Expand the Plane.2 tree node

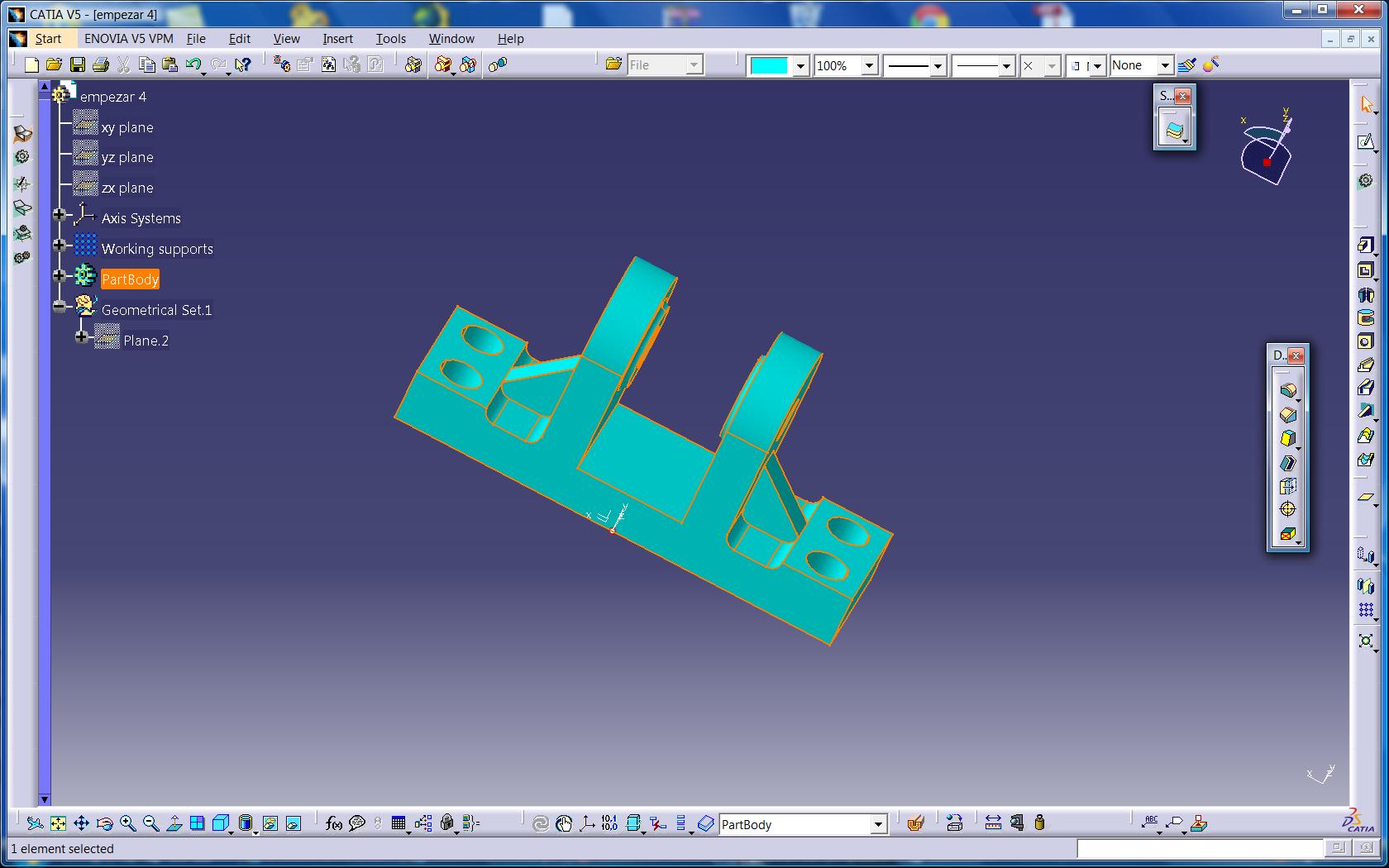click(x=82, y=337)
